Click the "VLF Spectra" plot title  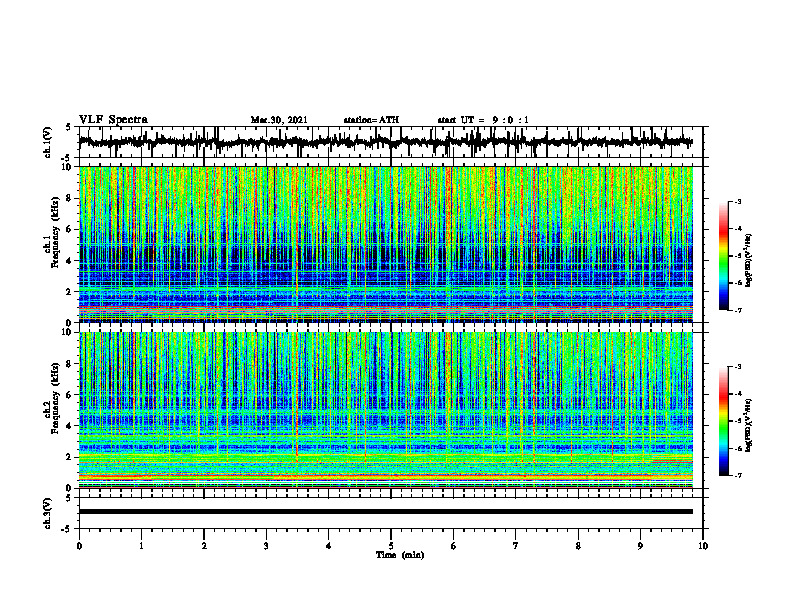coord(113,120)
